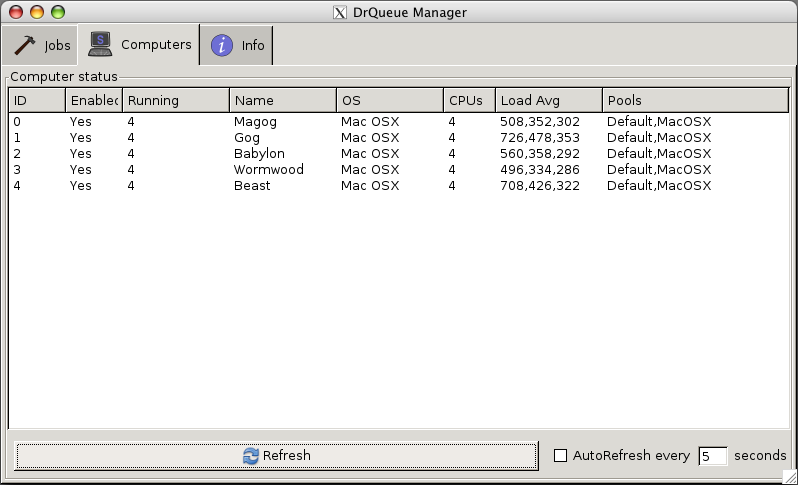
Task: Enable the AutoRefresh checkbox
Action: [x=560, y=455]
